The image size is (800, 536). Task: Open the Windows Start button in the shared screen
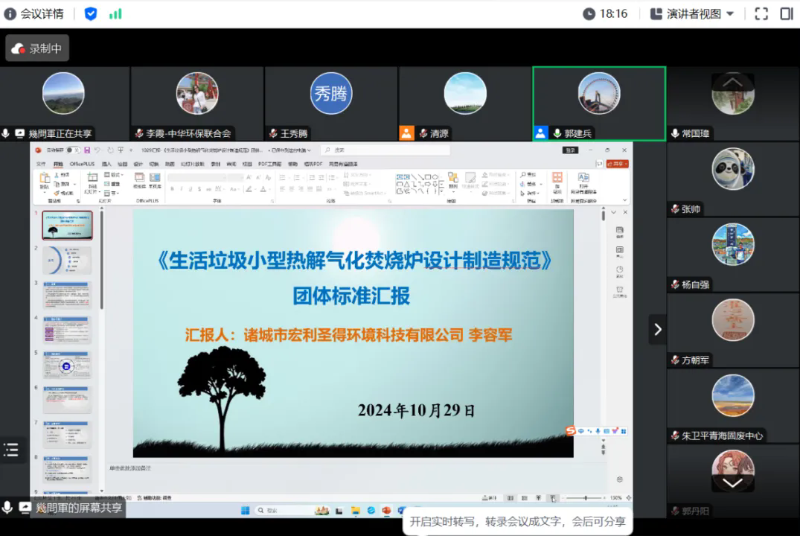241,510
